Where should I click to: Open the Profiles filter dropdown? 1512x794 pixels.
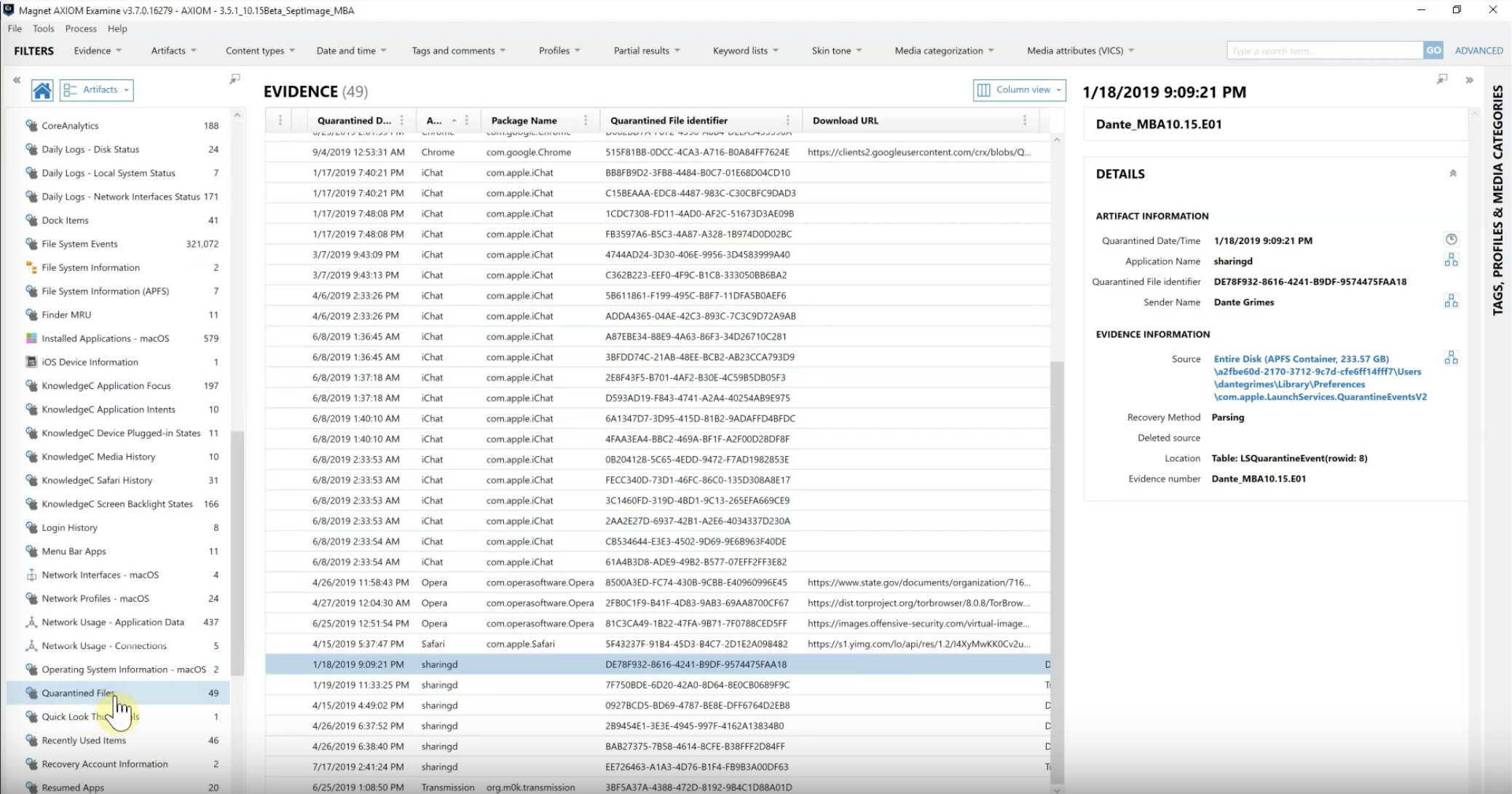pos(559,50)
